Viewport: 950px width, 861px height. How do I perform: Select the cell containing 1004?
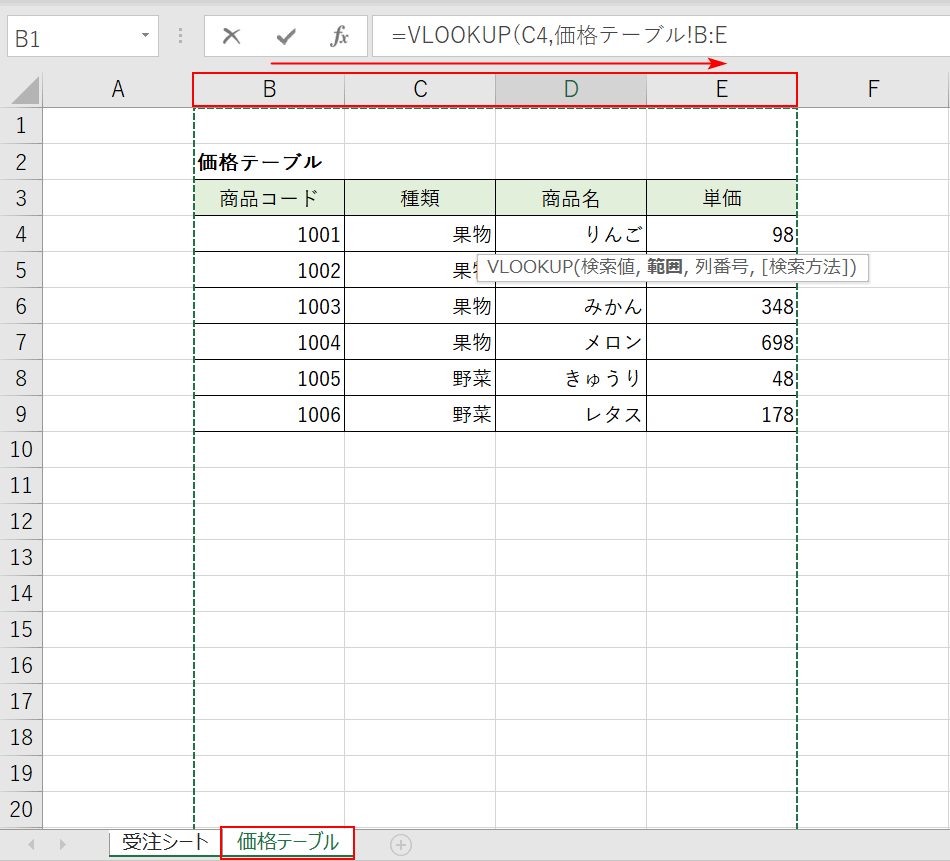point(269,342)
